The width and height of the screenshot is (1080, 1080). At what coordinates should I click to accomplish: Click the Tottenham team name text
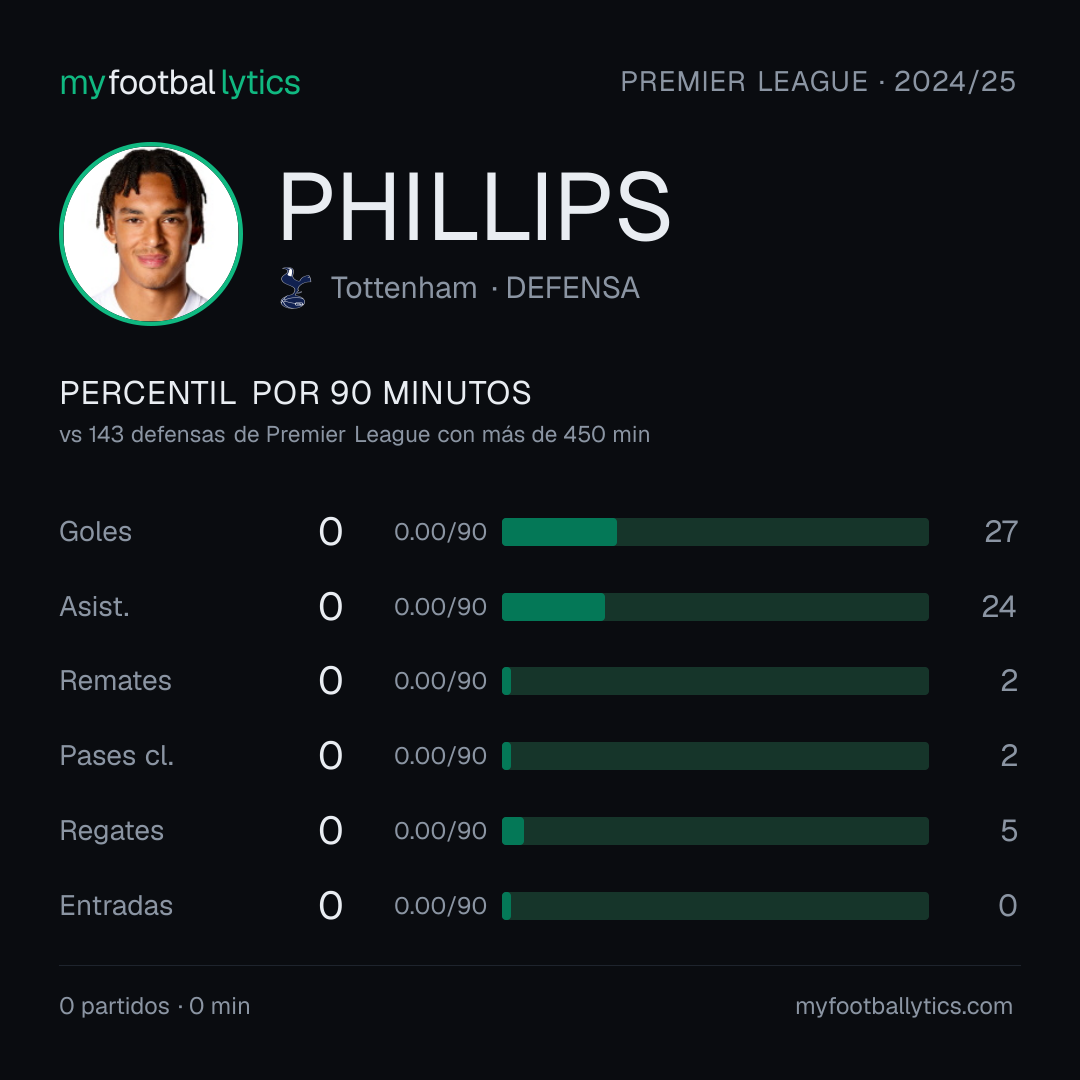(x=404, y=288)
